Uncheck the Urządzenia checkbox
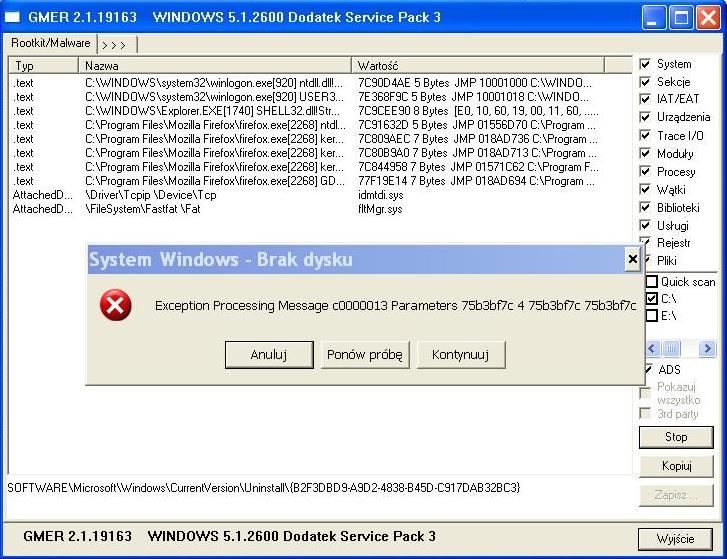727x559 pixels. tap(645, 117)
